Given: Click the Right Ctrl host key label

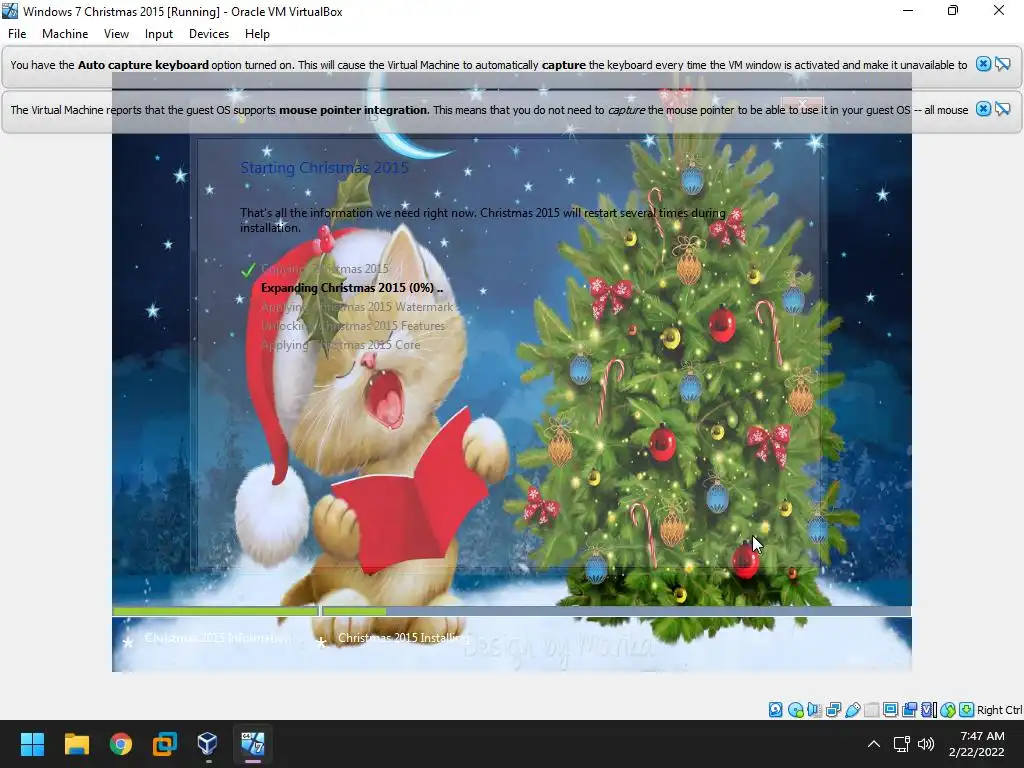Looking at the screenshot, I should [x=999, y=710].
